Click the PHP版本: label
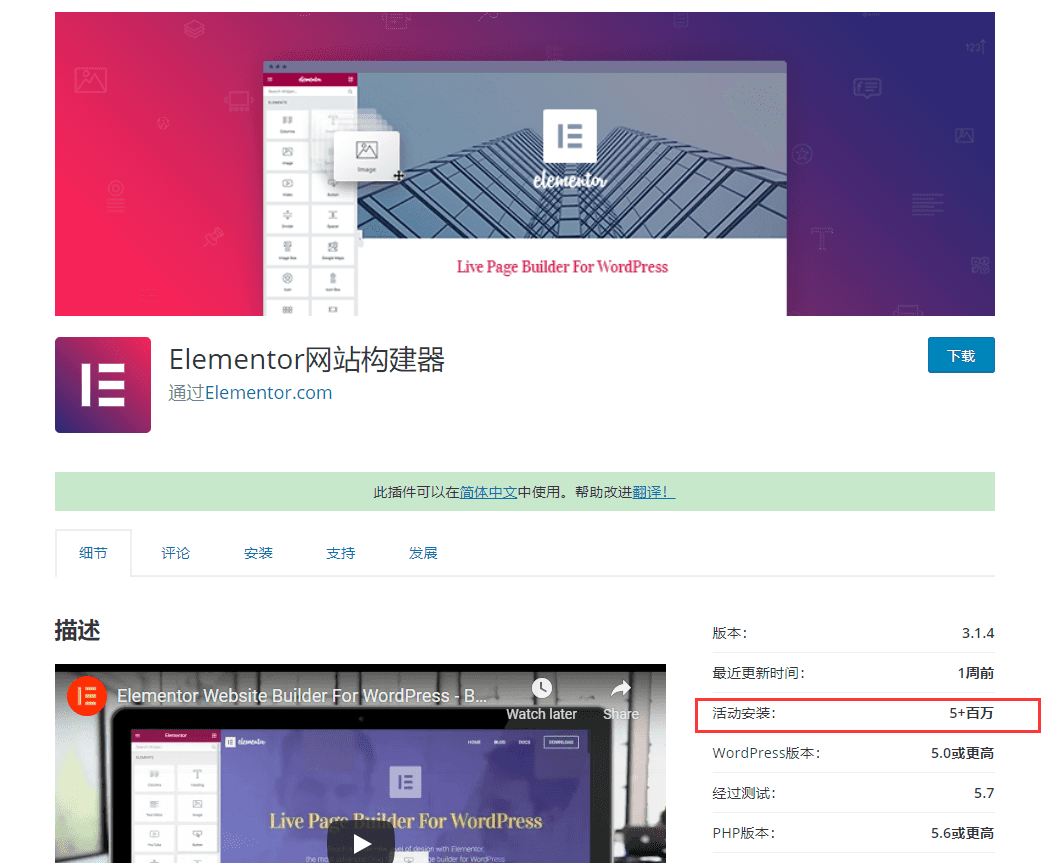Screen dimensions: 1061x863 coord(744,833)
